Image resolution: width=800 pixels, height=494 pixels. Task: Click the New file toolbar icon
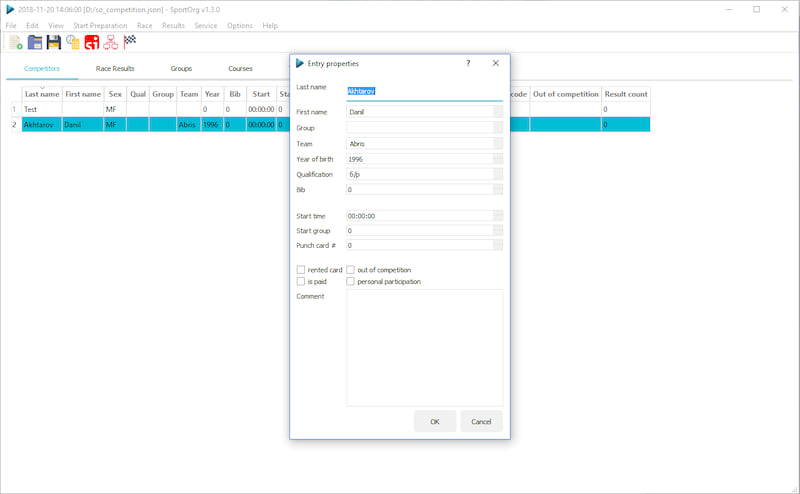pyautogui.click(x=16, y=42)
